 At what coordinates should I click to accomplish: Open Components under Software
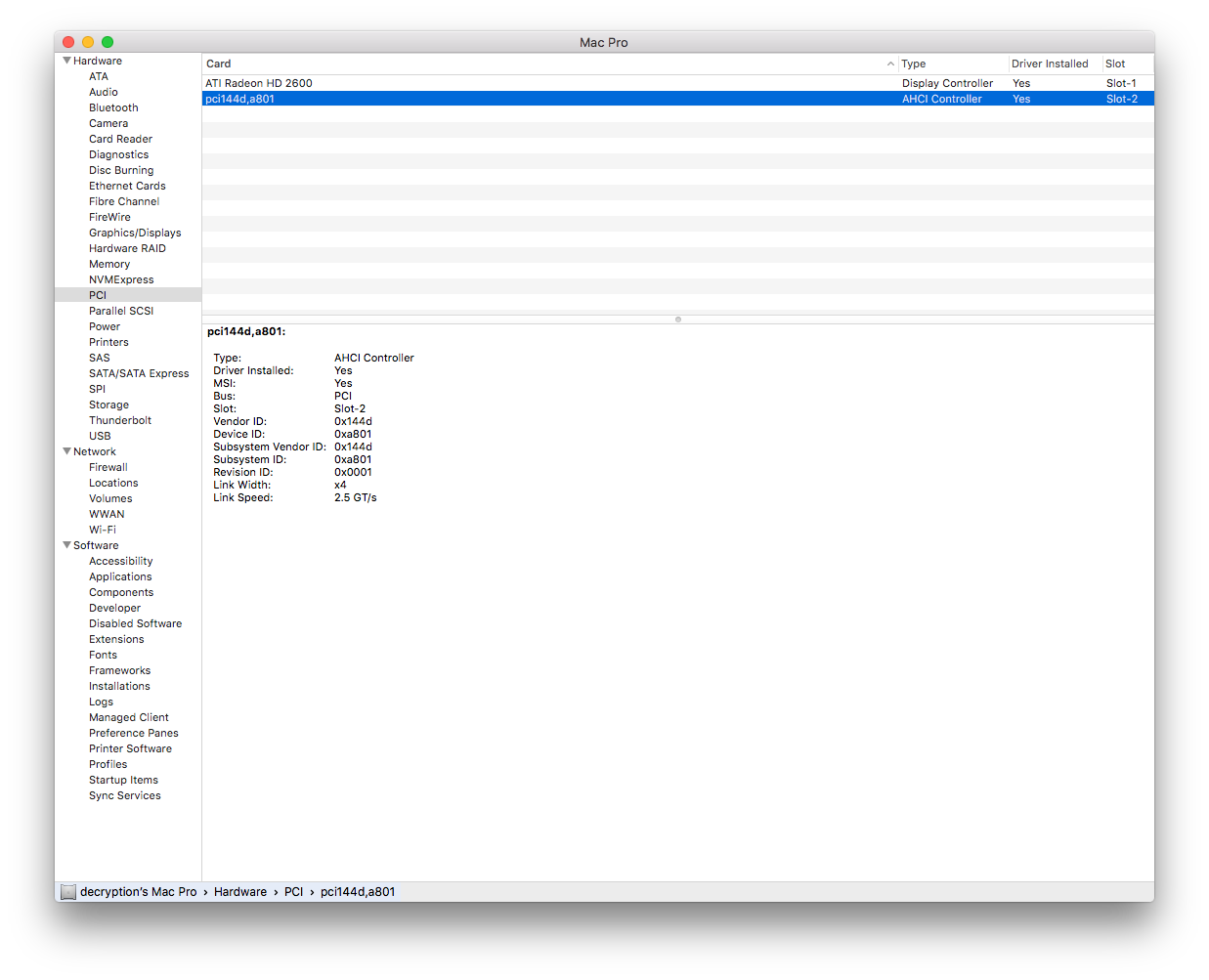click(121, 592)
